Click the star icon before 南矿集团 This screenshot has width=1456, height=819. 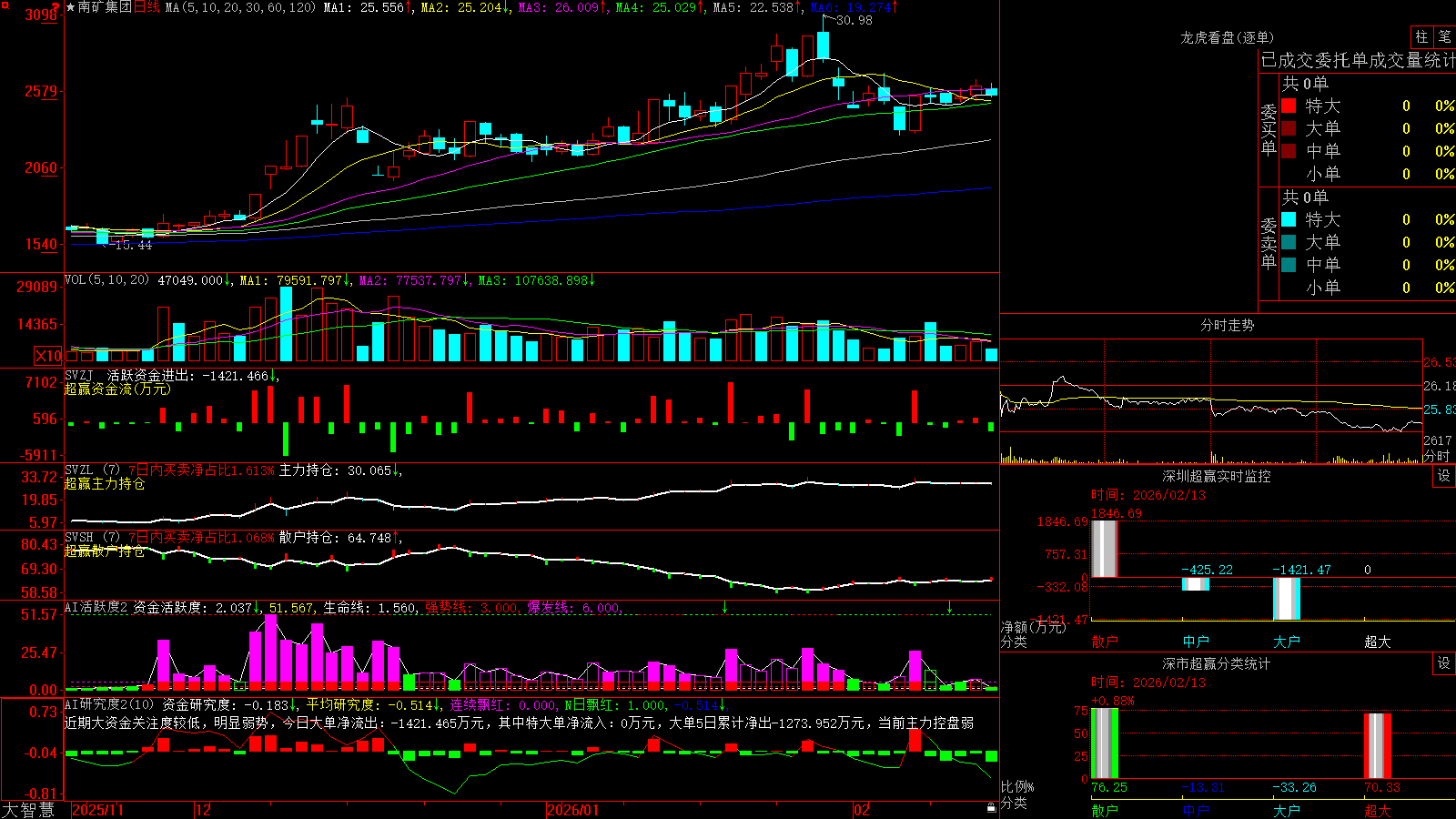[70, 7]
